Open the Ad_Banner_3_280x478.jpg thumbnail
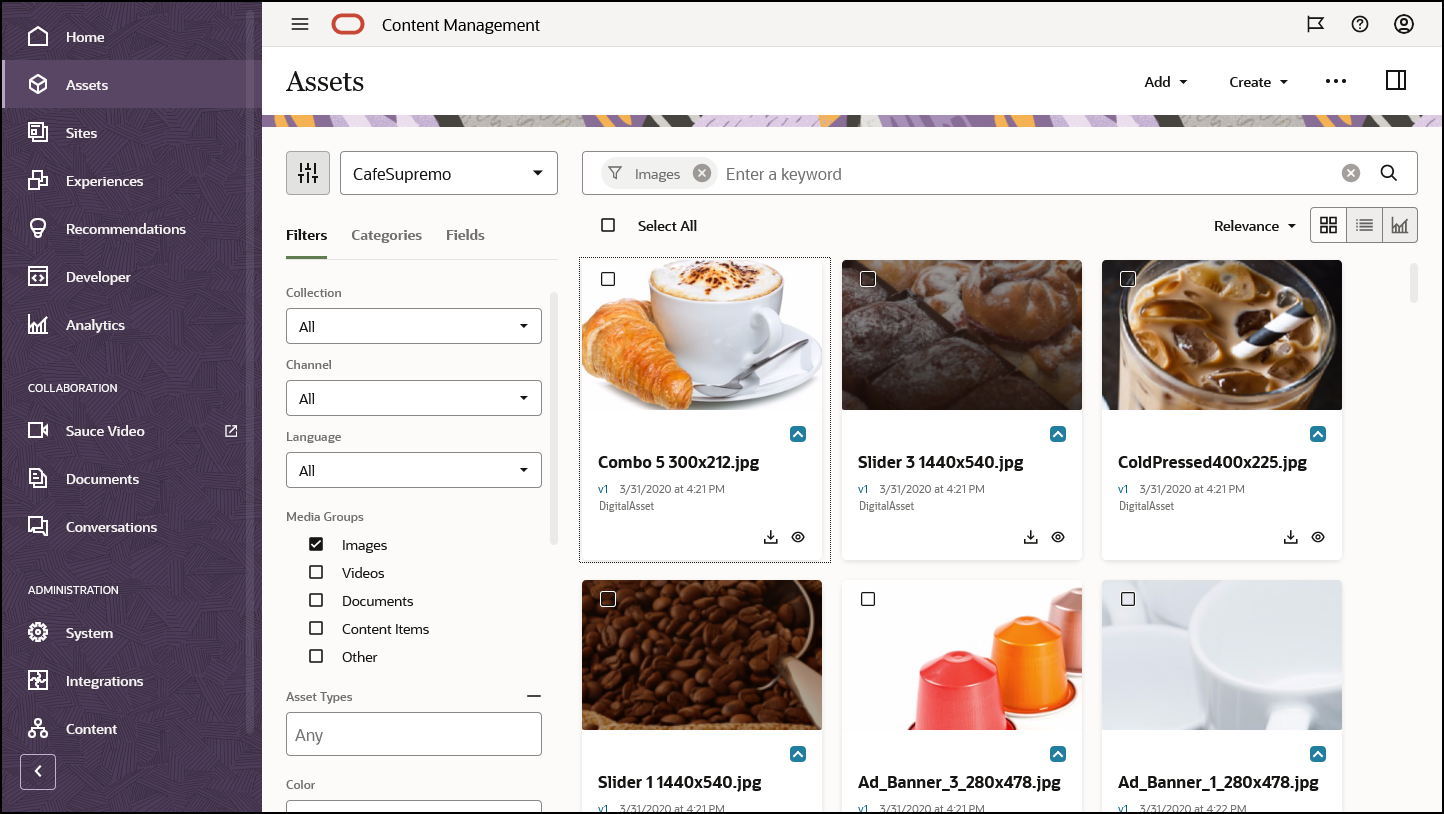1444x814 pixels. pyautogui.click(x=962, y=655)
